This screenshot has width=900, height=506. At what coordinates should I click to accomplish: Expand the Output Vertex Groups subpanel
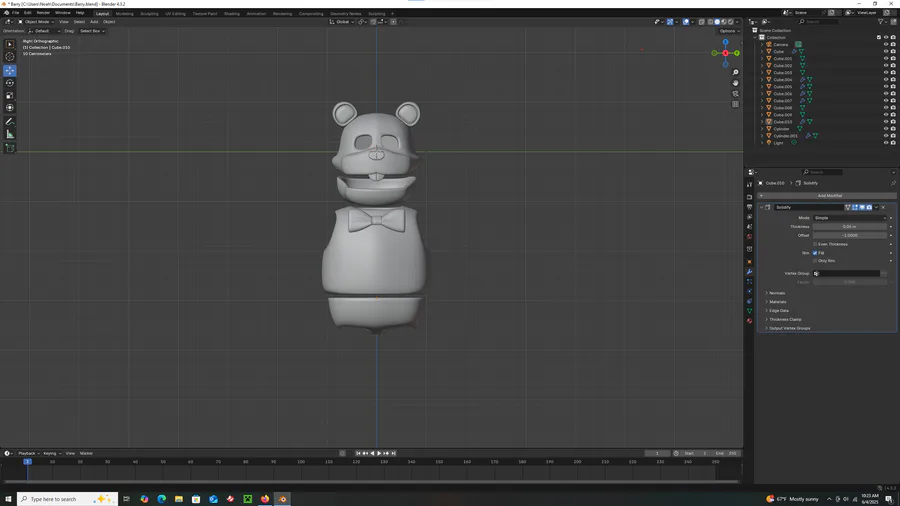(x=788, y=328)
